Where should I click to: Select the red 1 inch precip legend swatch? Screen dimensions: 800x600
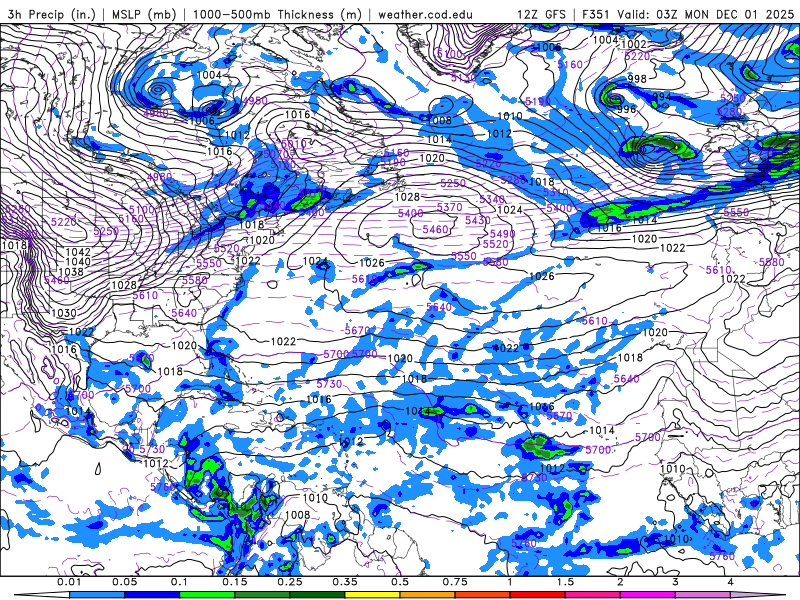pyautogui.click(x=538, y=595)
